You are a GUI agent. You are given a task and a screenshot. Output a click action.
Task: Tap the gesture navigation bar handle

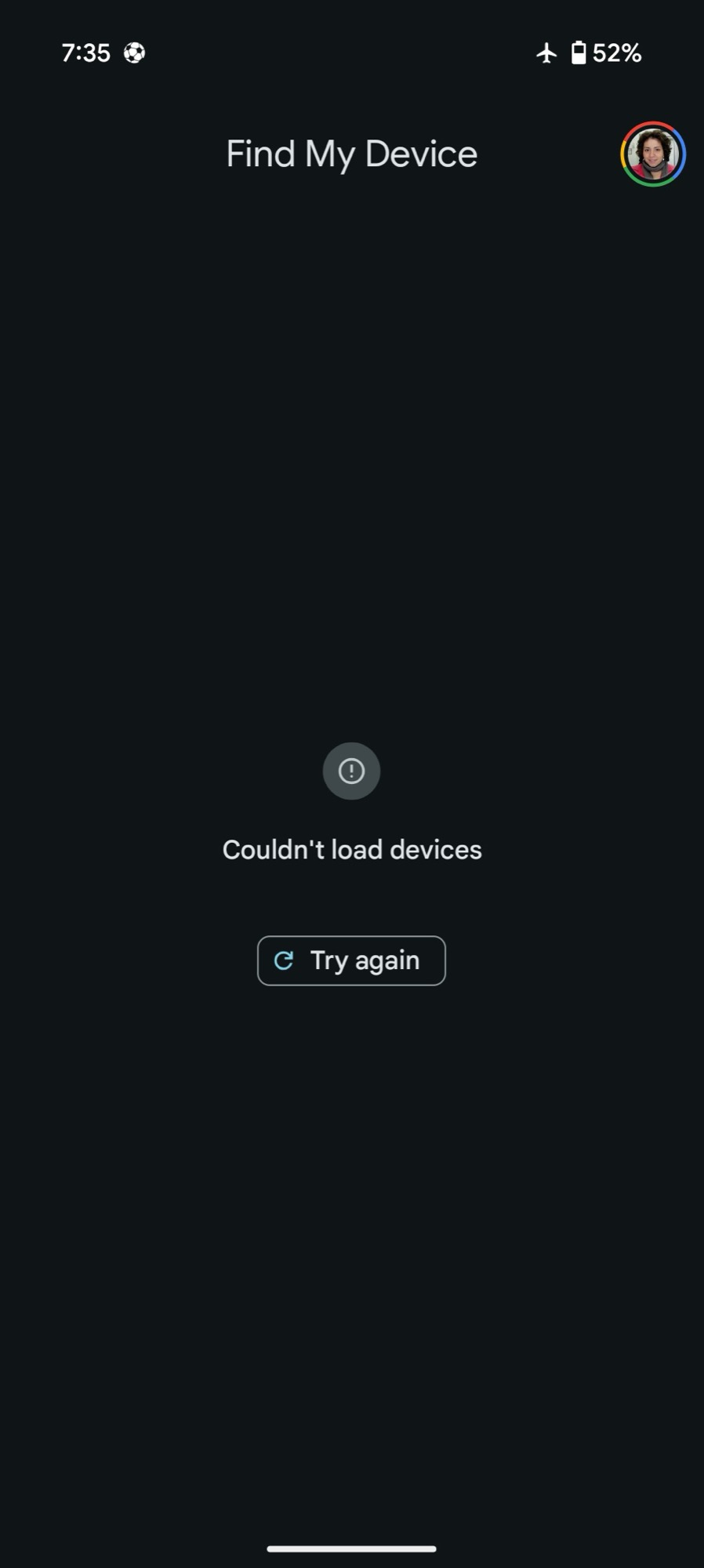(x=351, y=1548)
